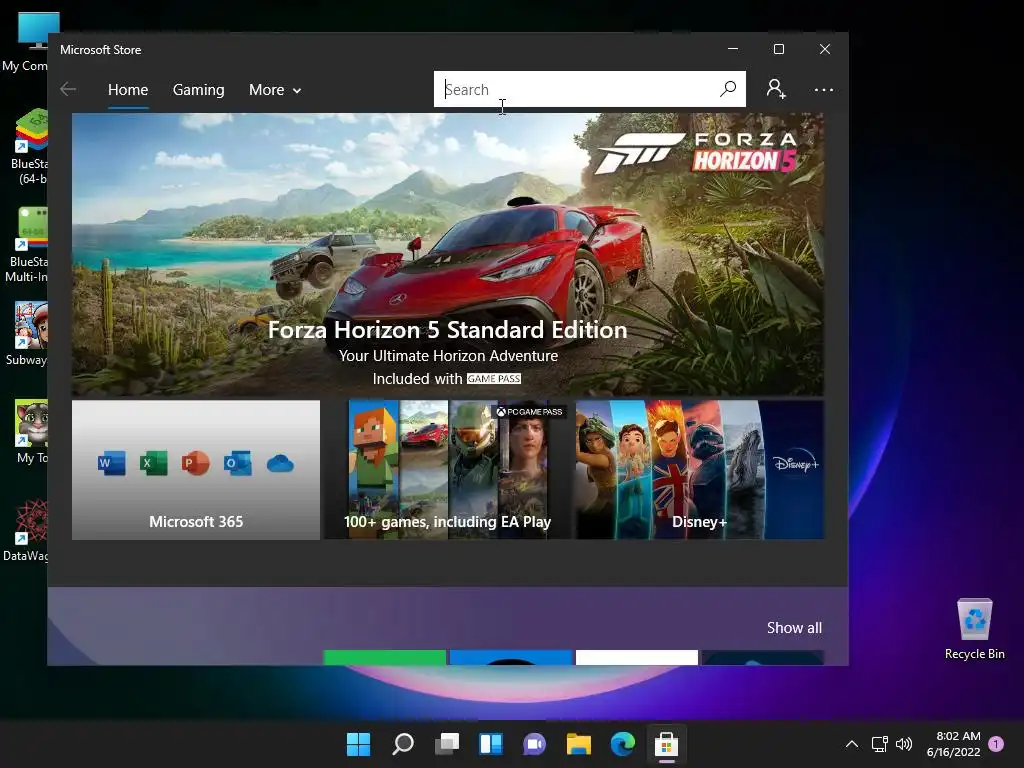Open the notification badge in the tray
Screen dimensions: 1024x768
tap(996, 744)
